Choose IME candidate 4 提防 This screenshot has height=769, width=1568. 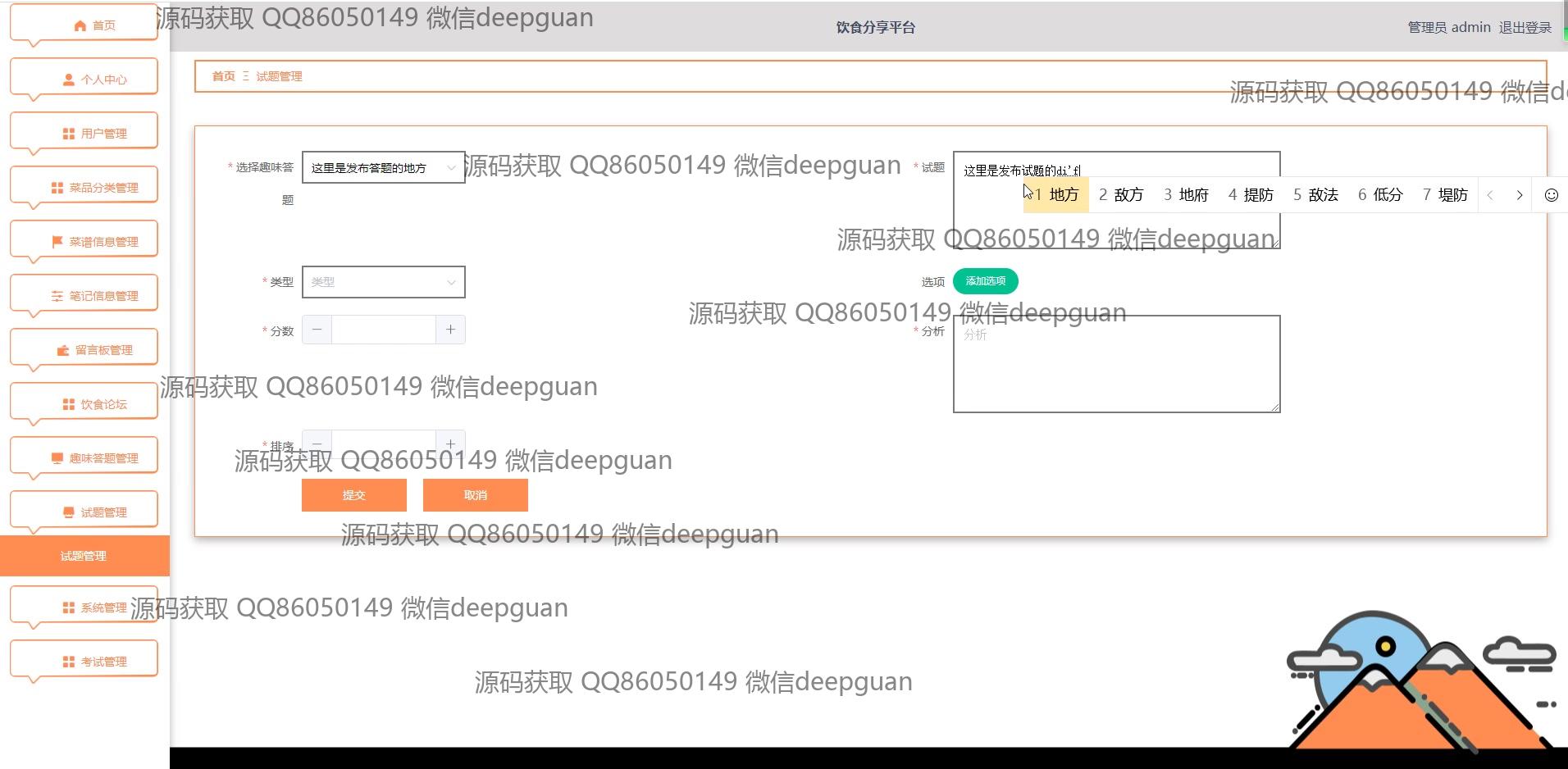point(1251,195)
